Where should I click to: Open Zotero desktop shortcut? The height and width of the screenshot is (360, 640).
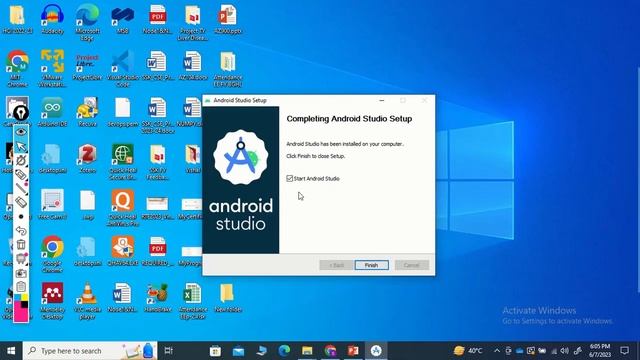click(87, 158)
